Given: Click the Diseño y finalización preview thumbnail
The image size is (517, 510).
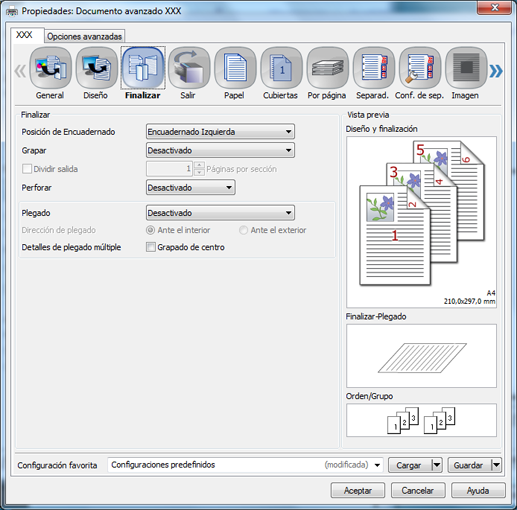Looking at the screenshot, I should [421, 222].
